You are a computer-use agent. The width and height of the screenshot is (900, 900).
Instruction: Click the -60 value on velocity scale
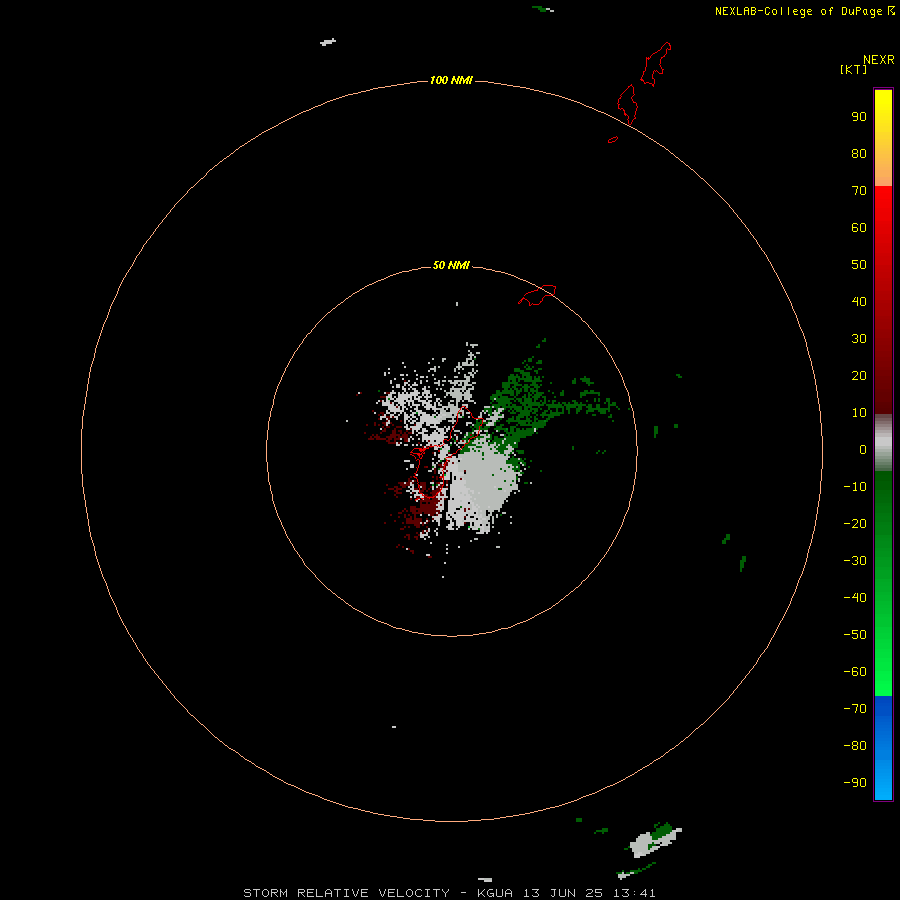(x=855, y=672)
